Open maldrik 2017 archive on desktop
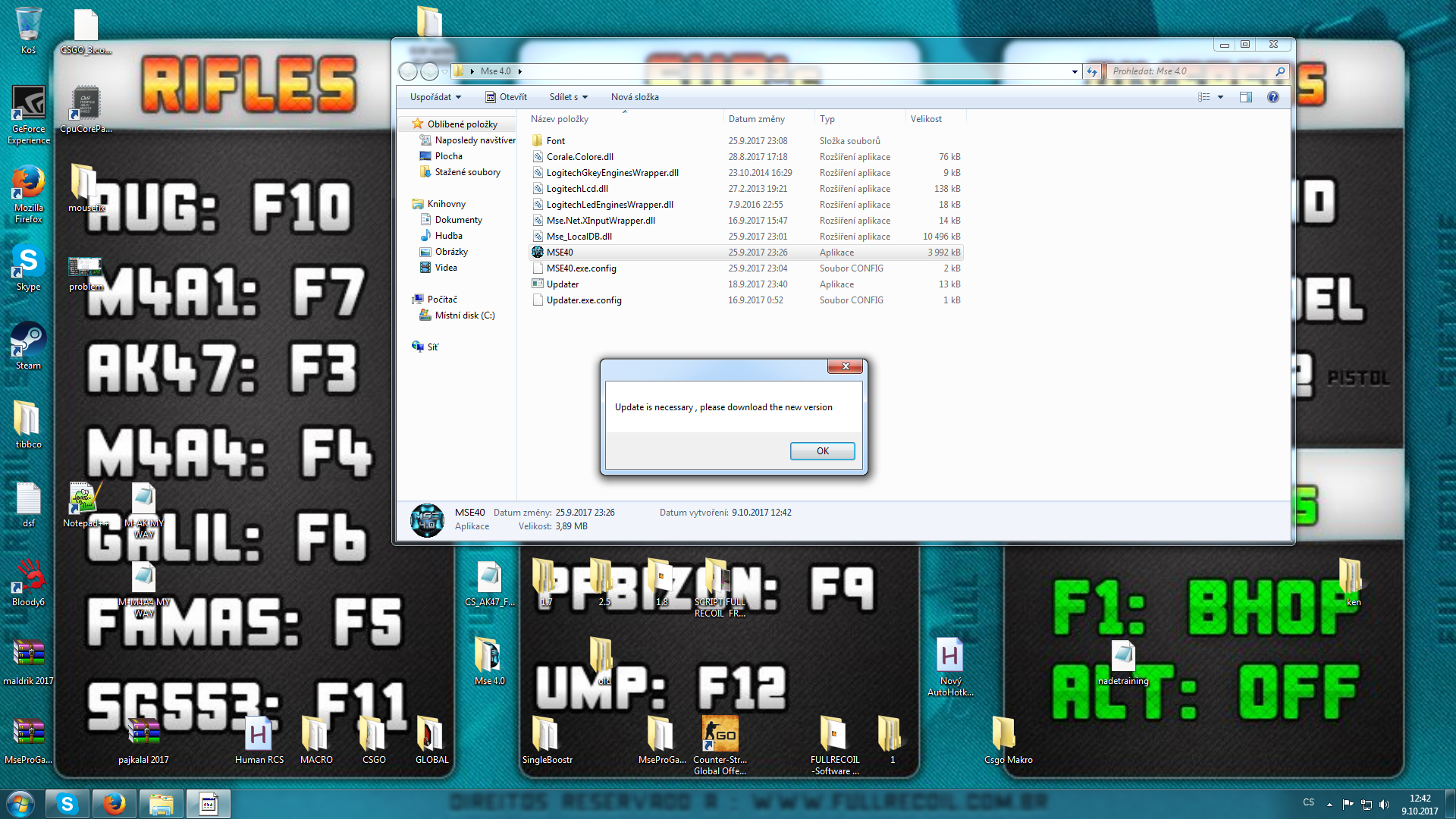The width and height of the screenshot is (1456, 819). tap(28, 661)
